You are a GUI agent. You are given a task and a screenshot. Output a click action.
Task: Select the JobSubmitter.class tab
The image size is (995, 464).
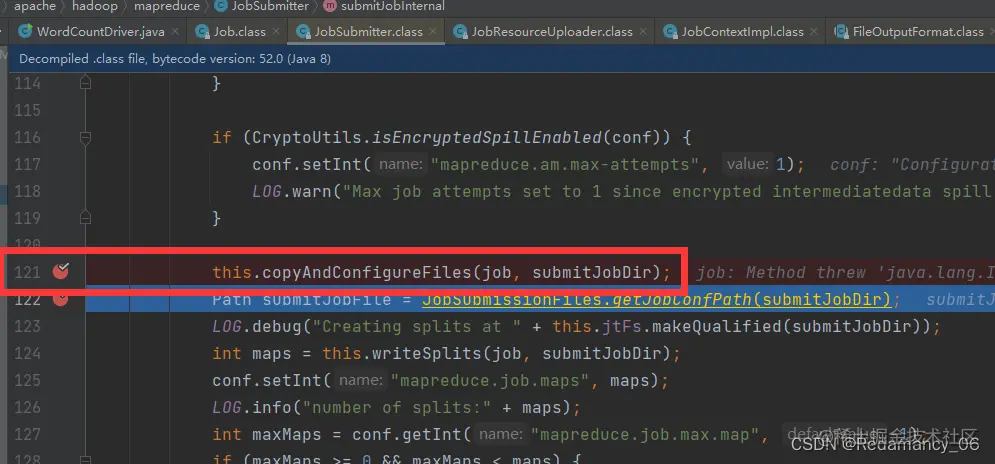[369, 31]
